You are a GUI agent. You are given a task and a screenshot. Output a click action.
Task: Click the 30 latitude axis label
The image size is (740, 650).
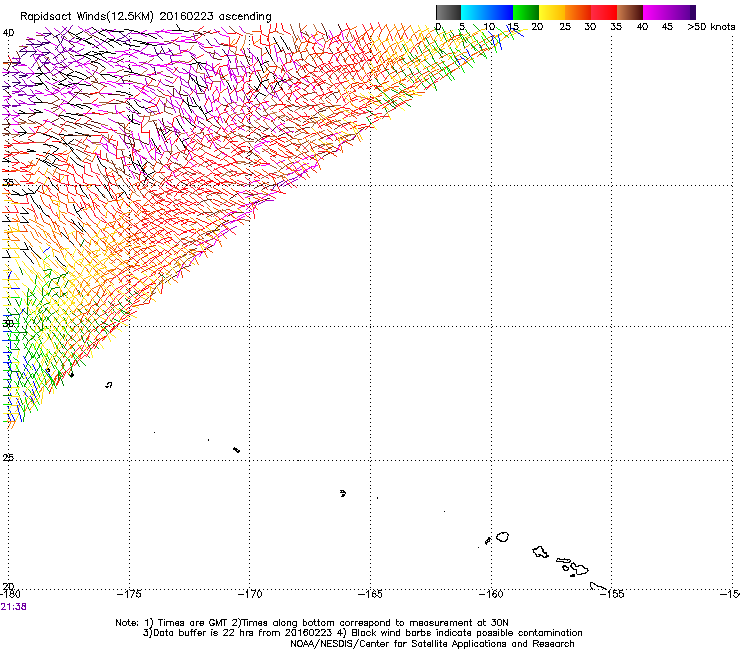pyautogui.click(x=8, y=323)
